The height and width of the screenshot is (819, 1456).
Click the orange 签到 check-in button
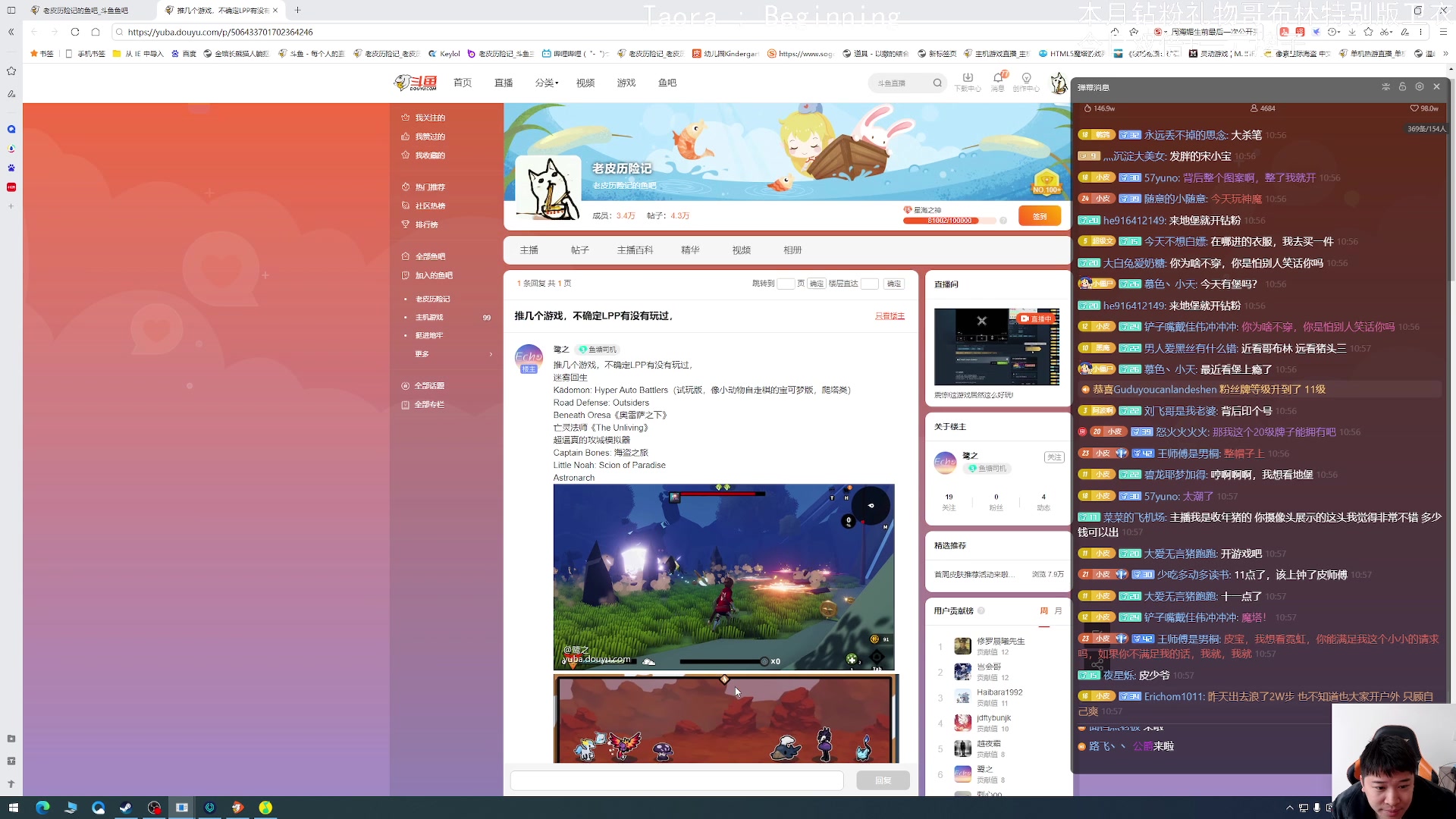pos(1040,216)
